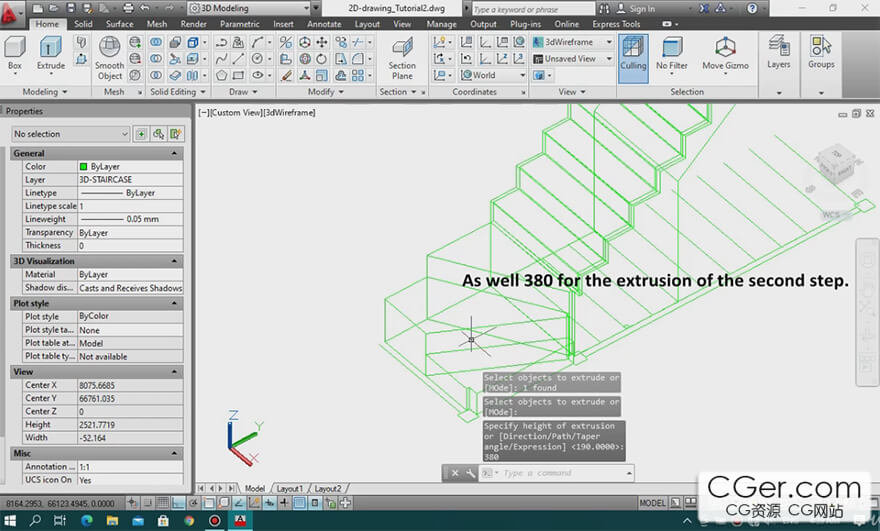Open the Groups panel button
Screen dimensions: 880x531
pyautogui.click(x=821, y=52)
